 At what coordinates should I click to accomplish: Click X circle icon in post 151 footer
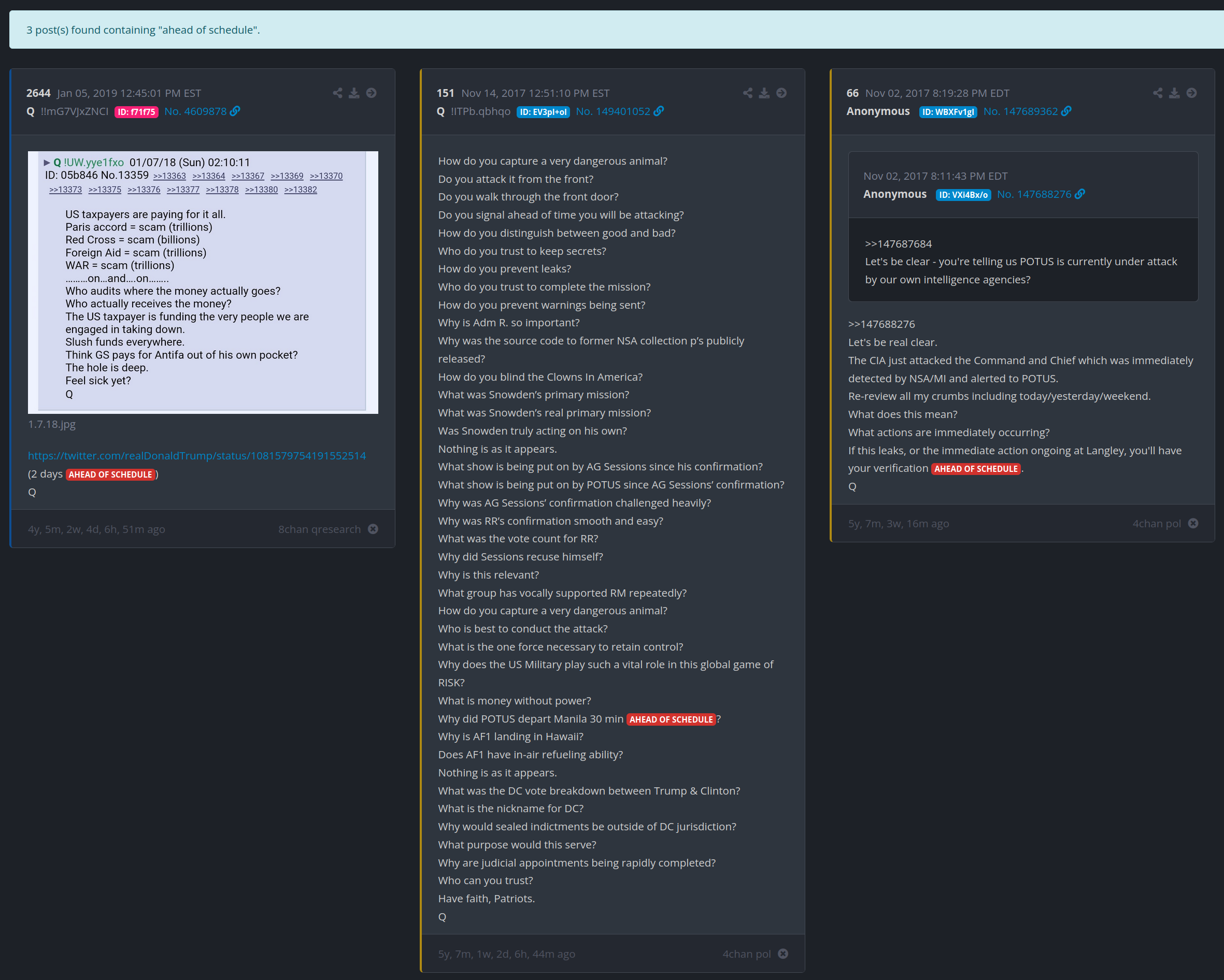pyautogui.click(x=783, y=954)
